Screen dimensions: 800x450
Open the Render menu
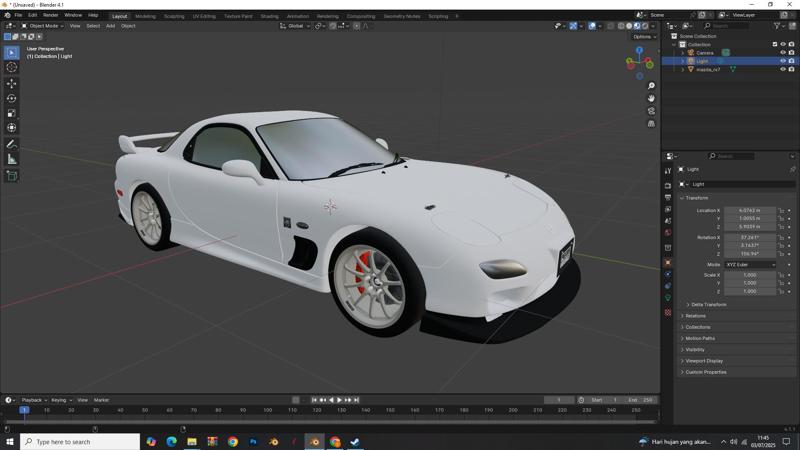coord(50,15)
